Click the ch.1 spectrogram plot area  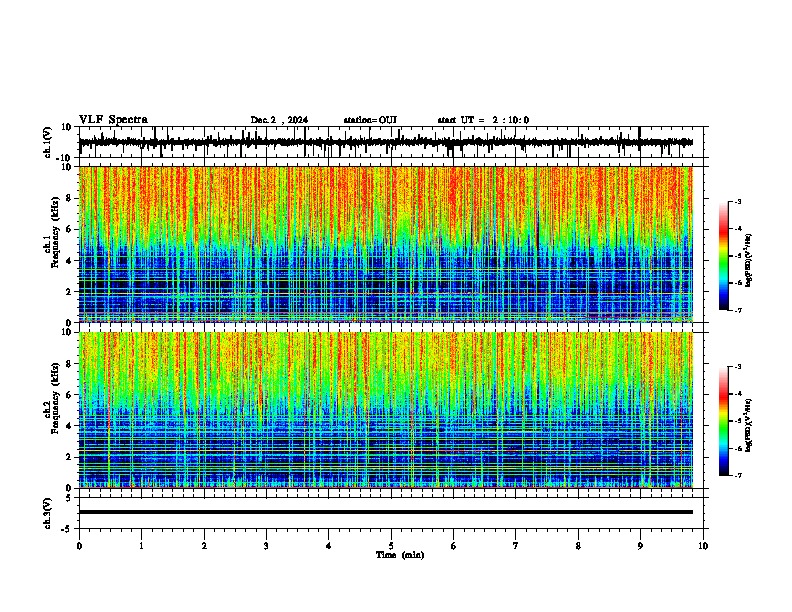[393, 244]
